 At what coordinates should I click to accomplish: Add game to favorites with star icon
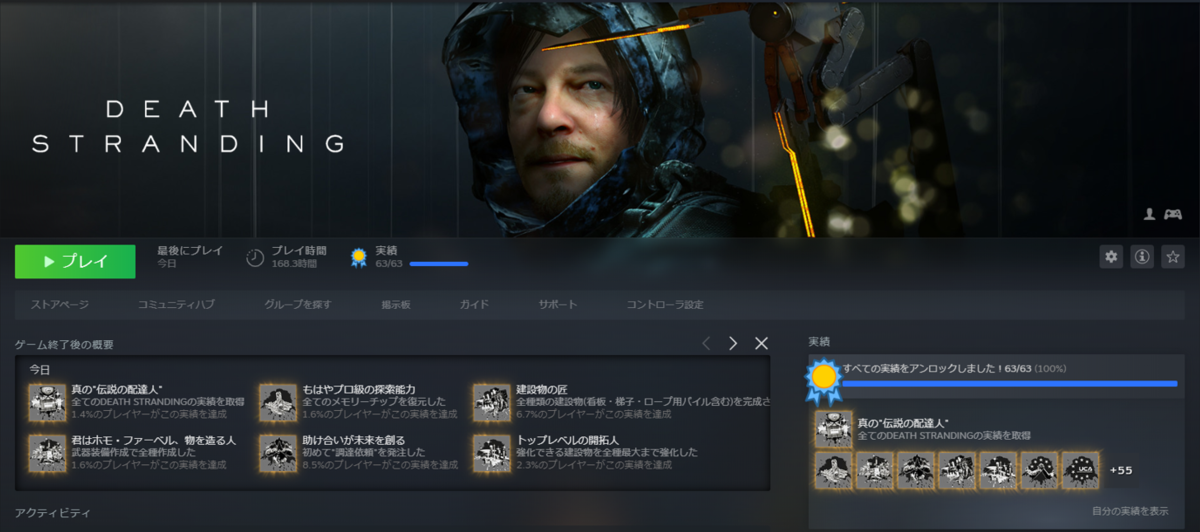click(1173, 257)
